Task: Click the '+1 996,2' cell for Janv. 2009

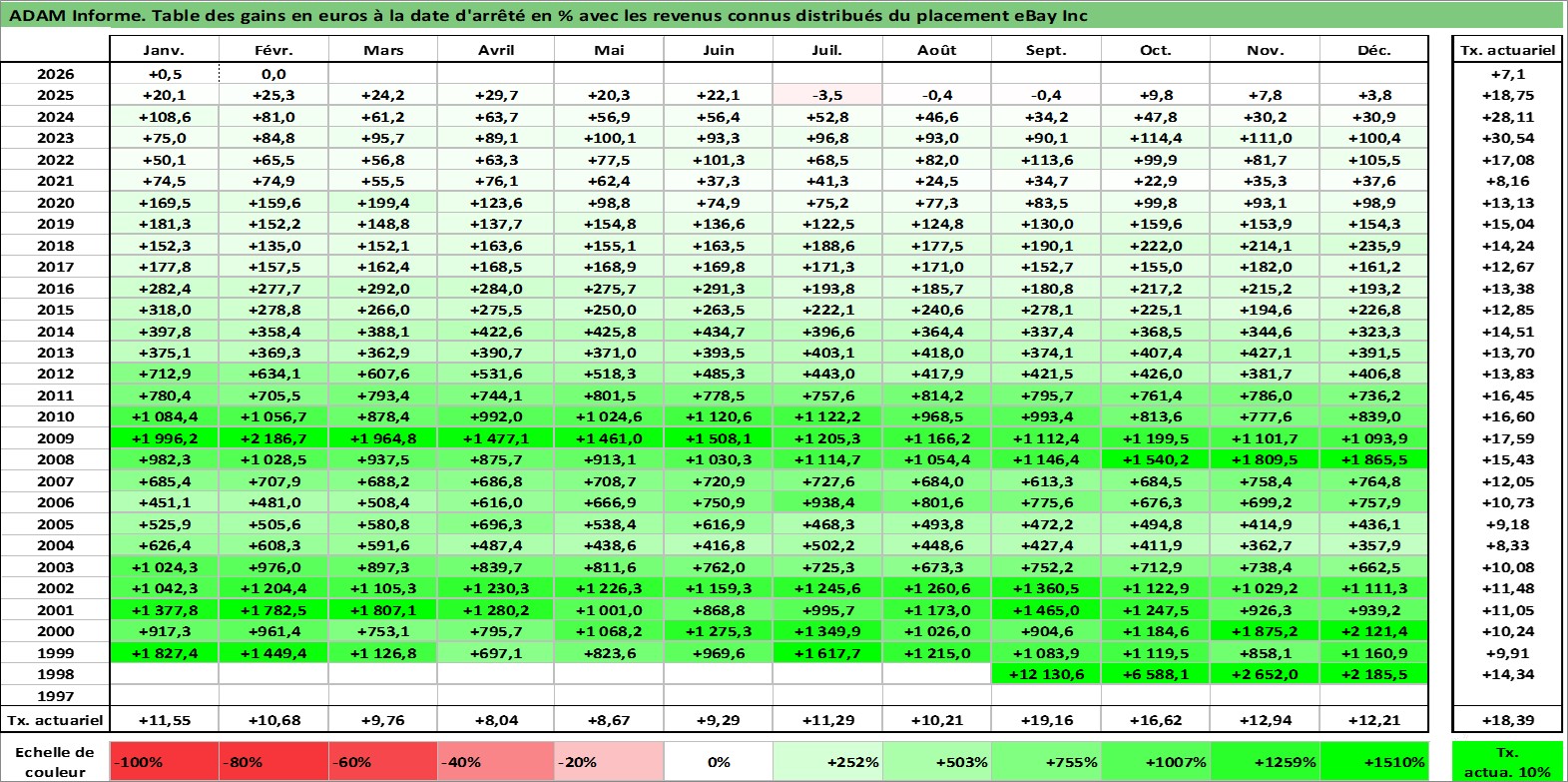Action: point(164,438)
